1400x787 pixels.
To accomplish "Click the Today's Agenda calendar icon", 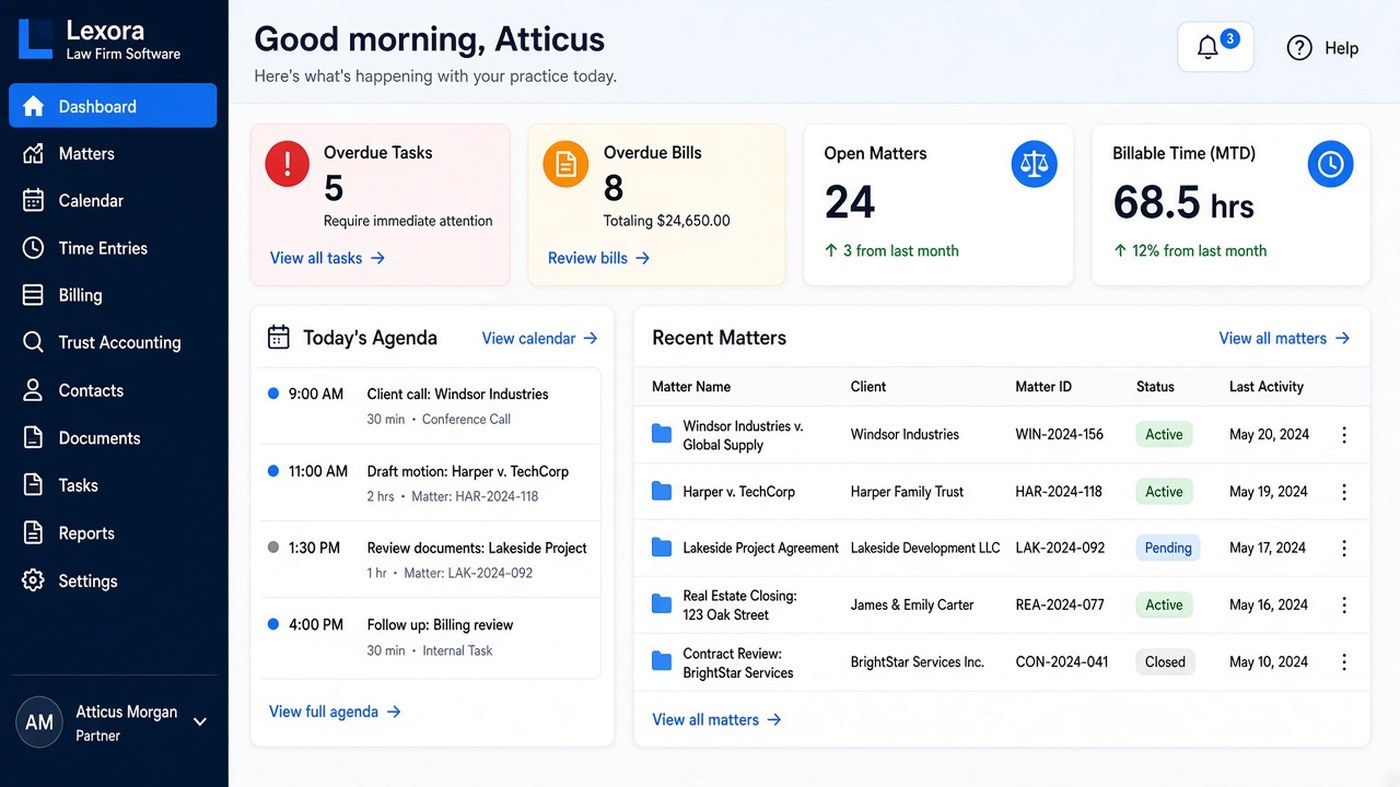I will 279,338.
